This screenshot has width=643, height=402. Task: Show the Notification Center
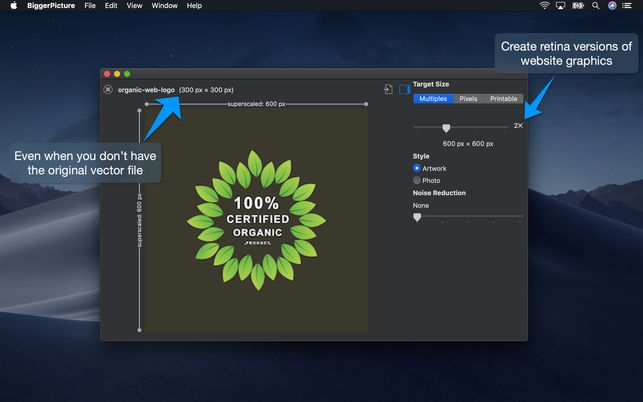point(629,6)
